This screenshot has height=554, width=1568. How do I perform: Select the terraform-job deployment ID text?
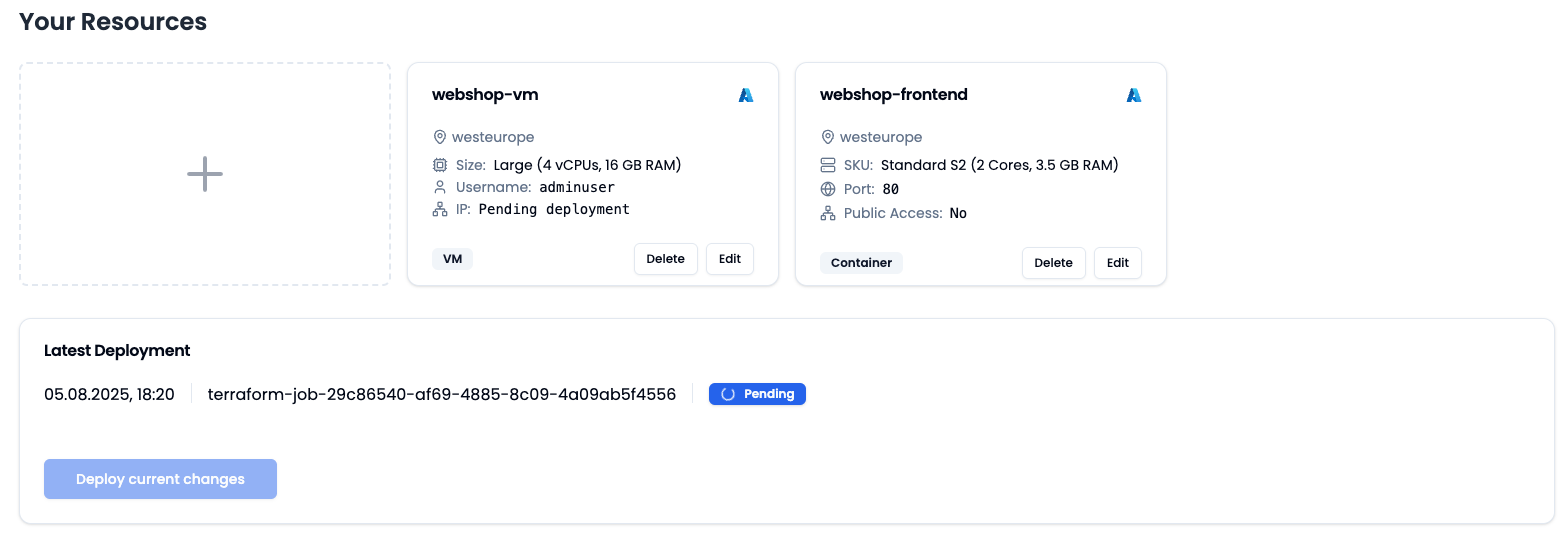click(442, 394)
